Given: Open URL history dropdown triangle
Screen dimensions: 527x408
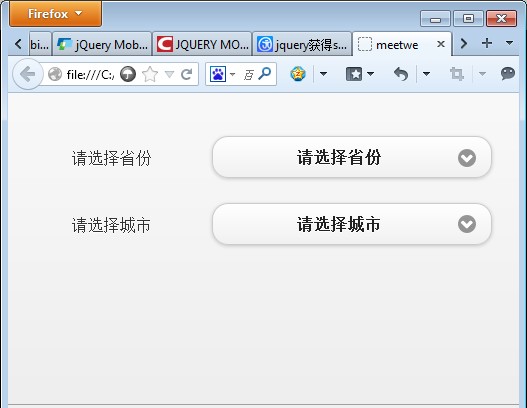Looking at the screenshot, I should [169, 74].
